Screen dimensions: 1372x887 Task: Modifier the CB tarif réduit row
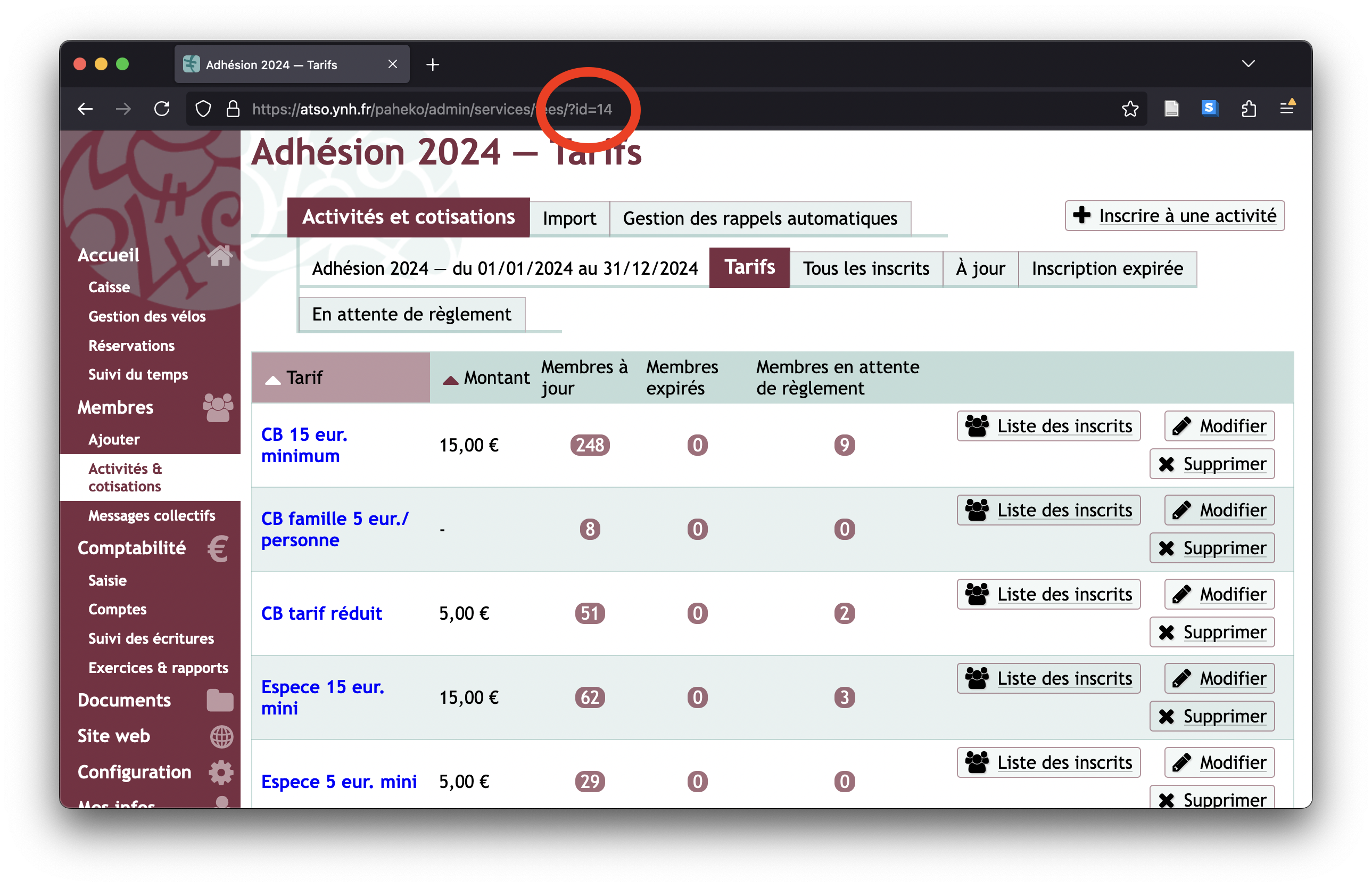pyautogui.click(x=1219, y=594)
